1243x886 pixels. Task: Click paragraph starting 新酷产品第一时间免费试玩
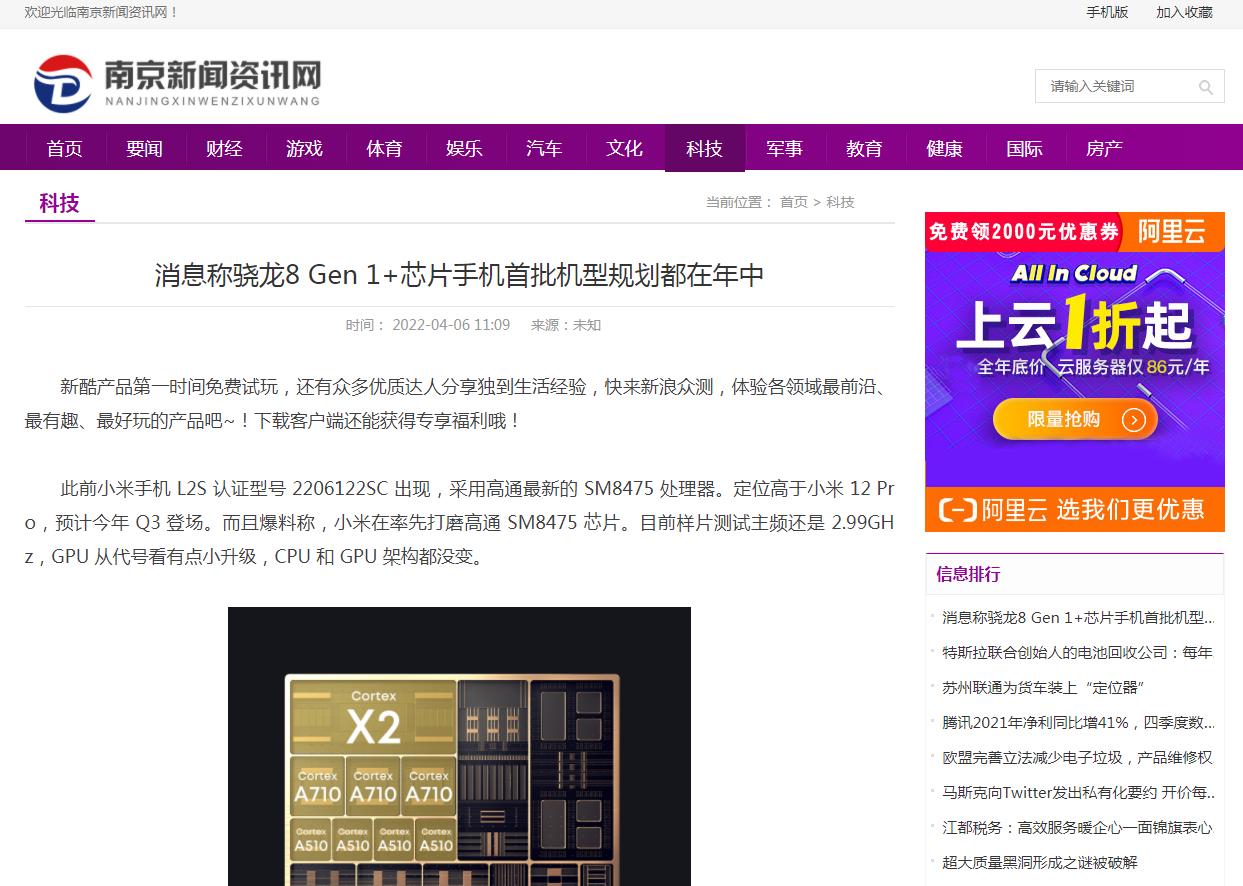click(x=459, y=403)
